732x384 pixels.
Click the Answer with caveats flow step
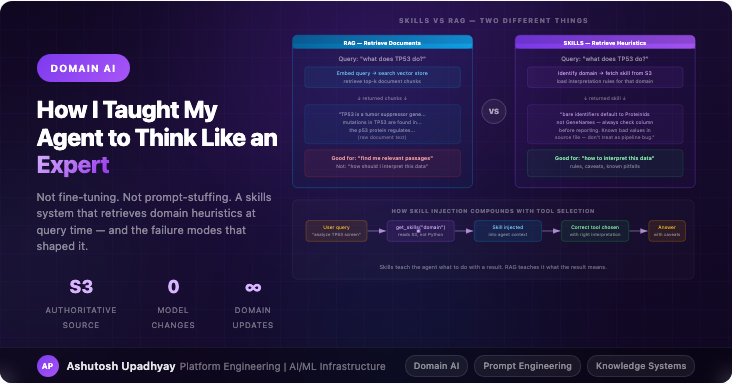667,231
